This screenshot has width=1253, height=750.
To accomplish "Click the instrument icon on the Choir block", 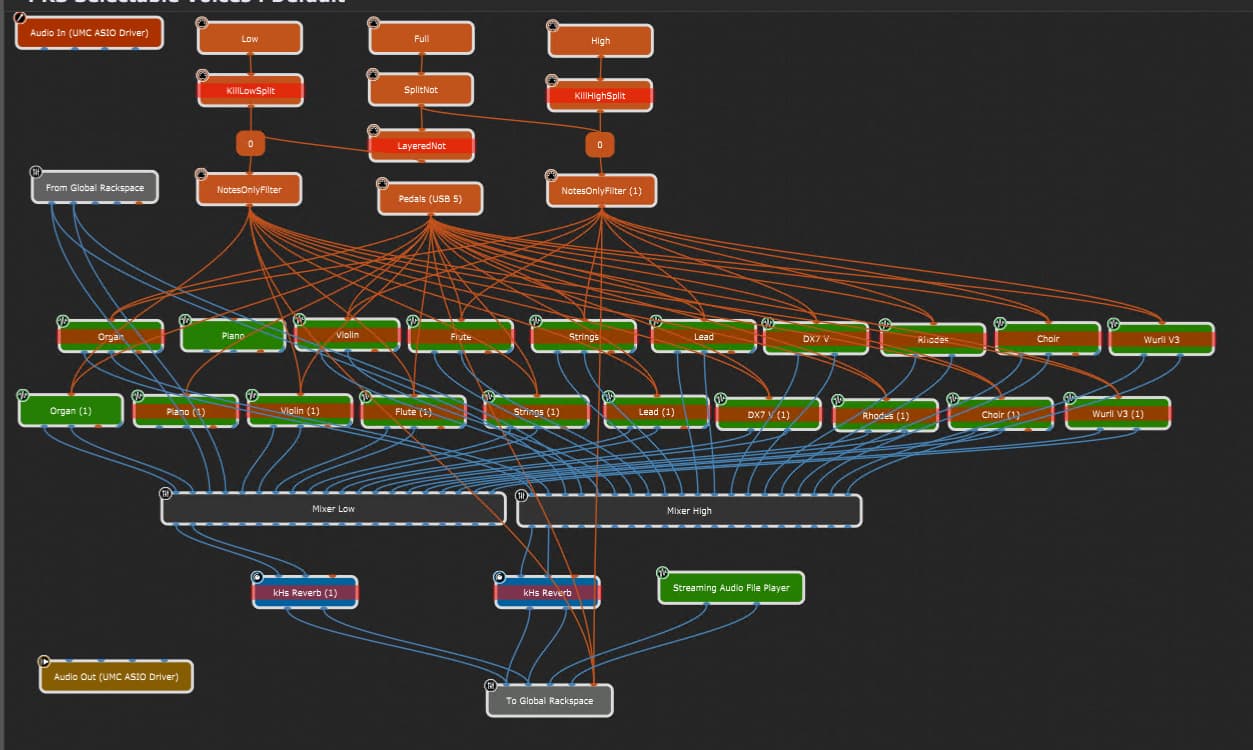I will coord(1000,323).
